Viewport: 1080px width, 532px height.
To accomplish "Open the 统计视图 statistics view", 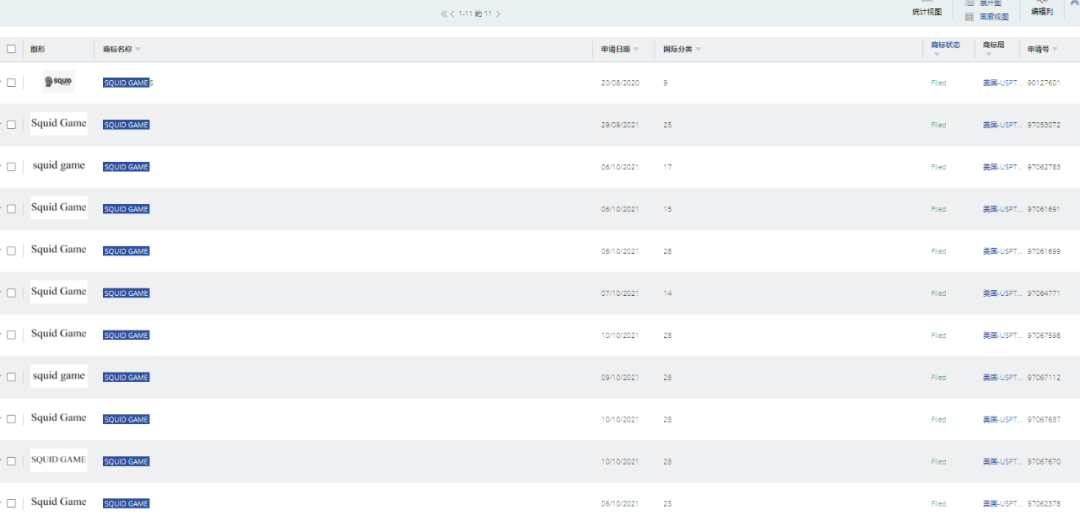I will coord(926,12).
